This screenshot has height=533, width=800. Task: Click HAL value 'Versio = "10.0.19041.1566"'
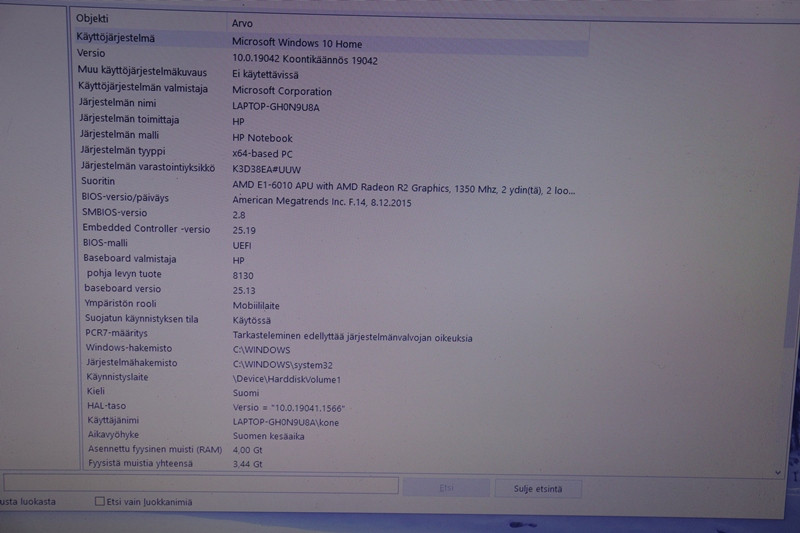tap(289, 408)
